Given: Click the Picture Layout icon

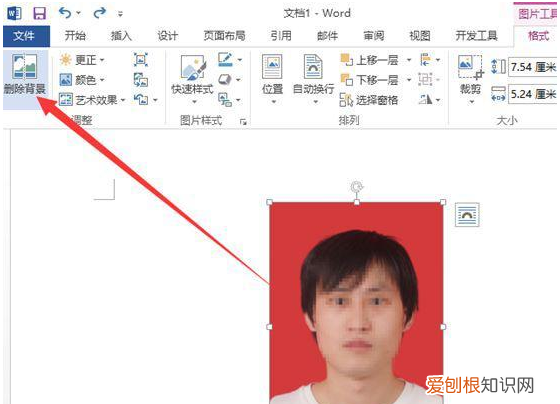Looking at the screenshot, I should [225, 99].
